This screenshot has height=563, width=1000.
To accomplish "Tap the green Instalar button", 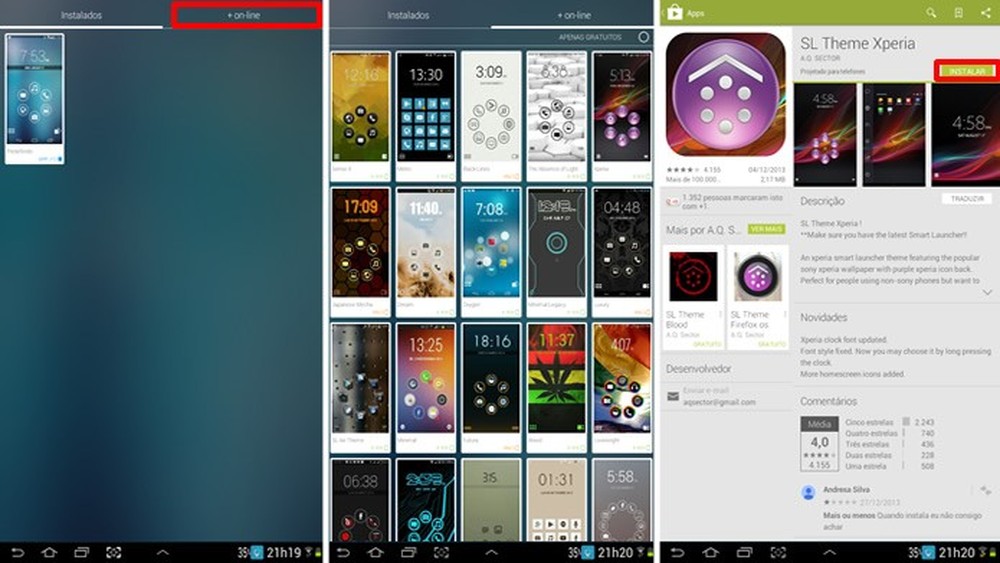I will (x=967, y=71).
